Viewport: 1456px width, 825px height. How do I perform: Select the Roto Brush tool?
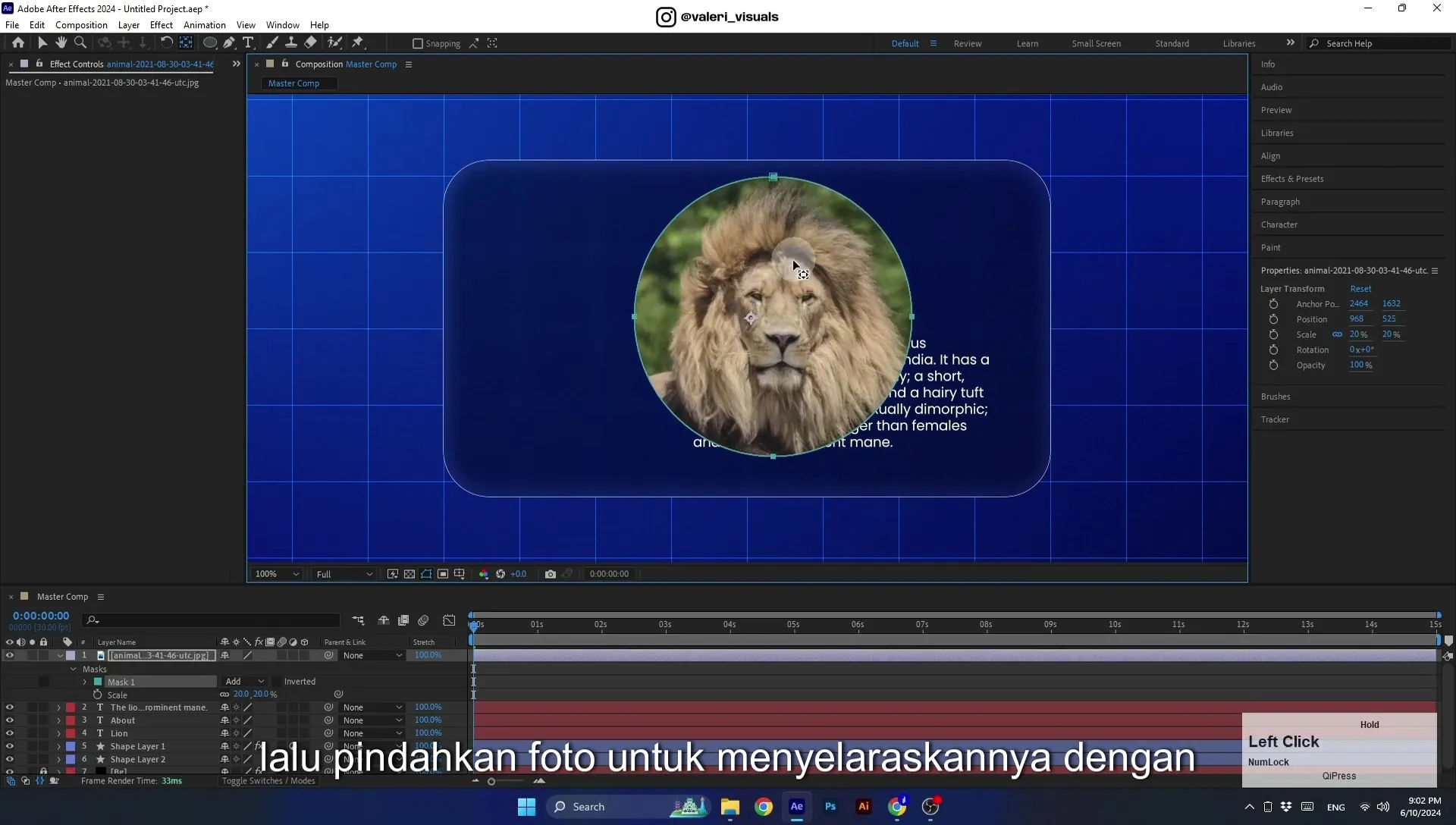tap(334, 43)
